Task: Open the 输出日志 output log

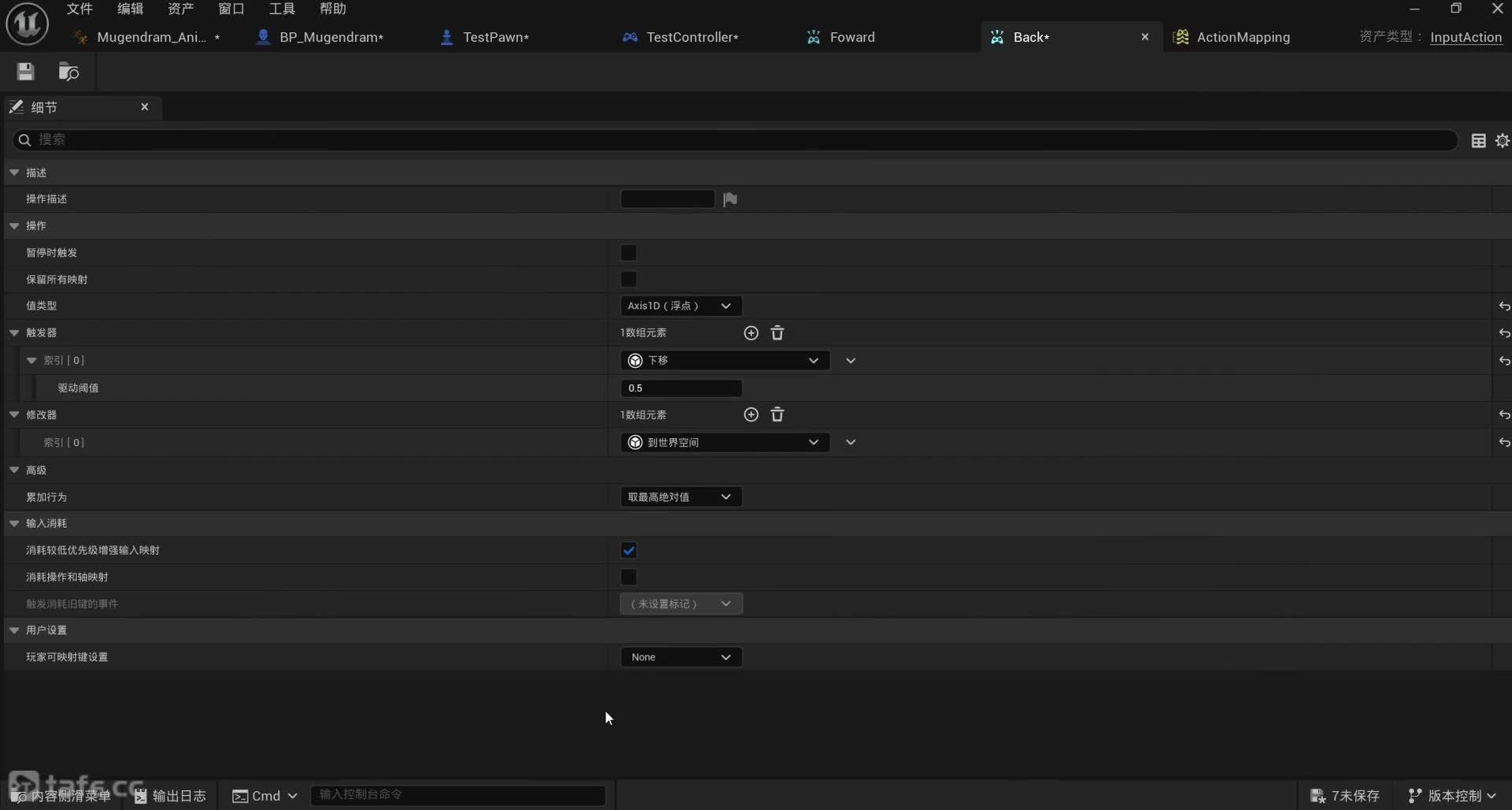Action: coord(170,796)
